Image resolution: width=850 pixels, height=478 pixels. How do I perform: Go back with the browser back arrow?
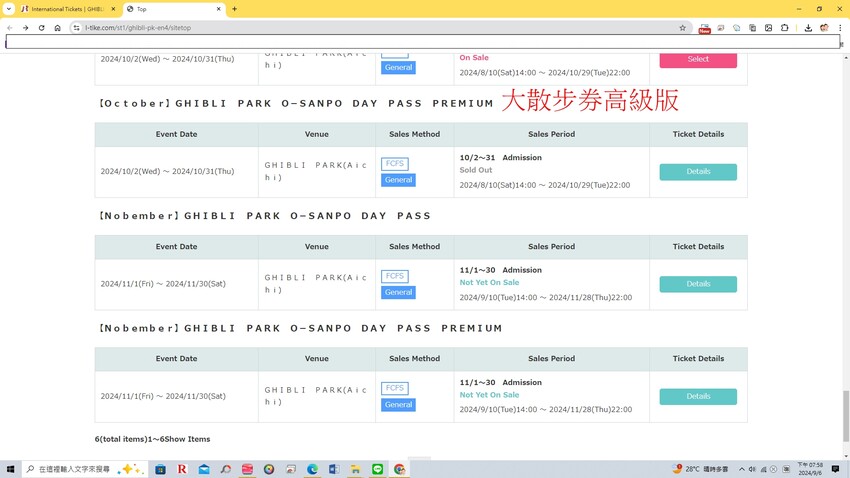[x=10, y=28]
